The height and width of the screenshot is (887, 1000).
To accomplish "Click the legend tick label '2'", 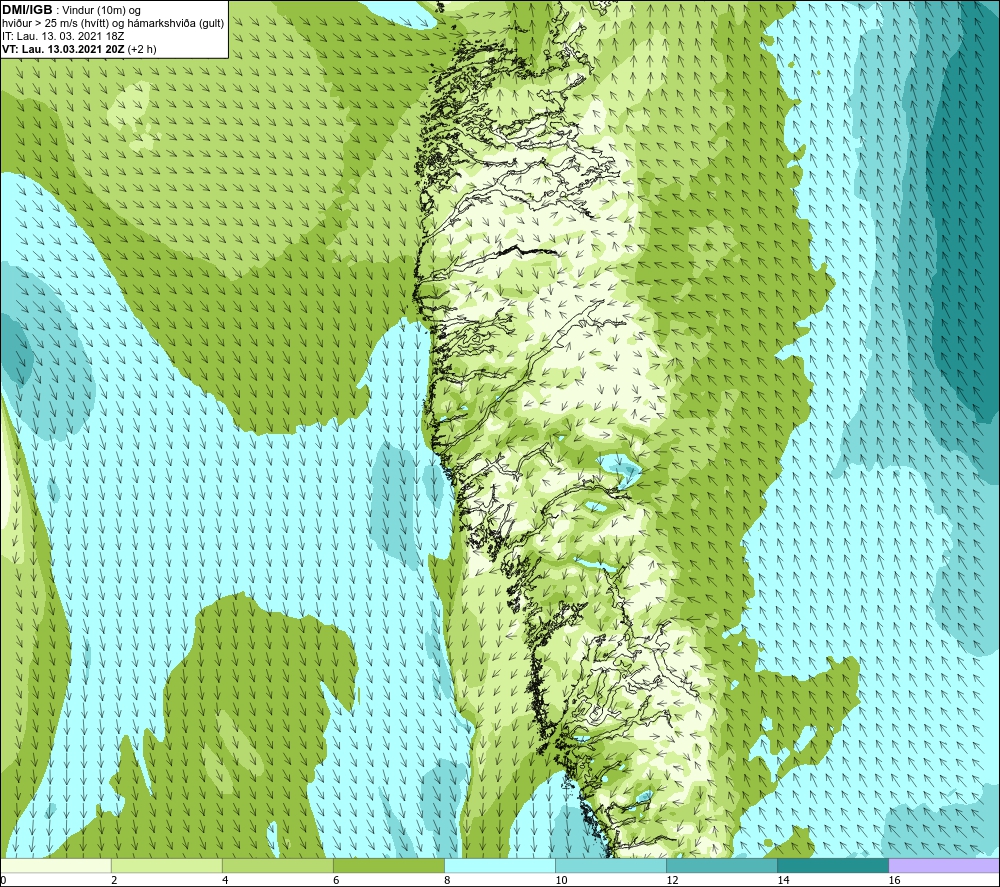I will (114, 880).
